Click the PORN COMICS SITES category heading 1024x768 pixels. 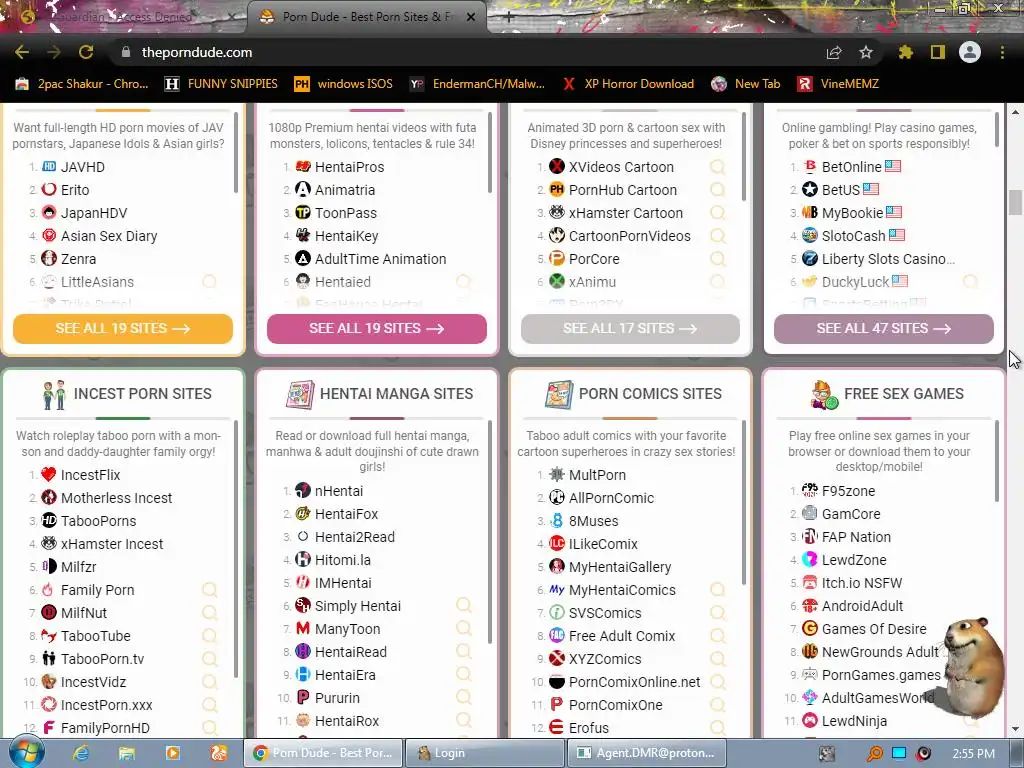click(650, 394)
